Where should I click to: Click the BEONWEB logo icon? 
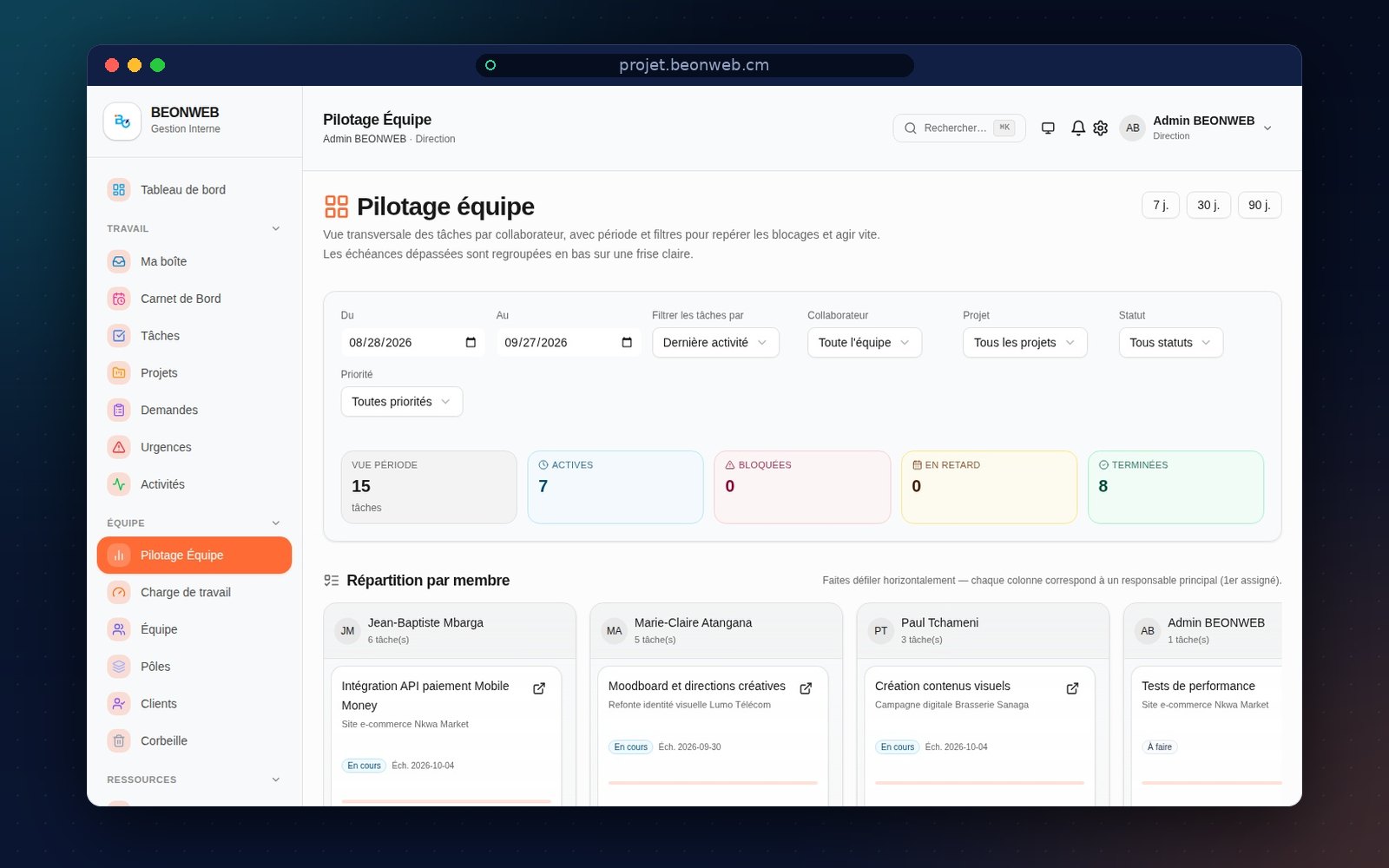[122, 121]
